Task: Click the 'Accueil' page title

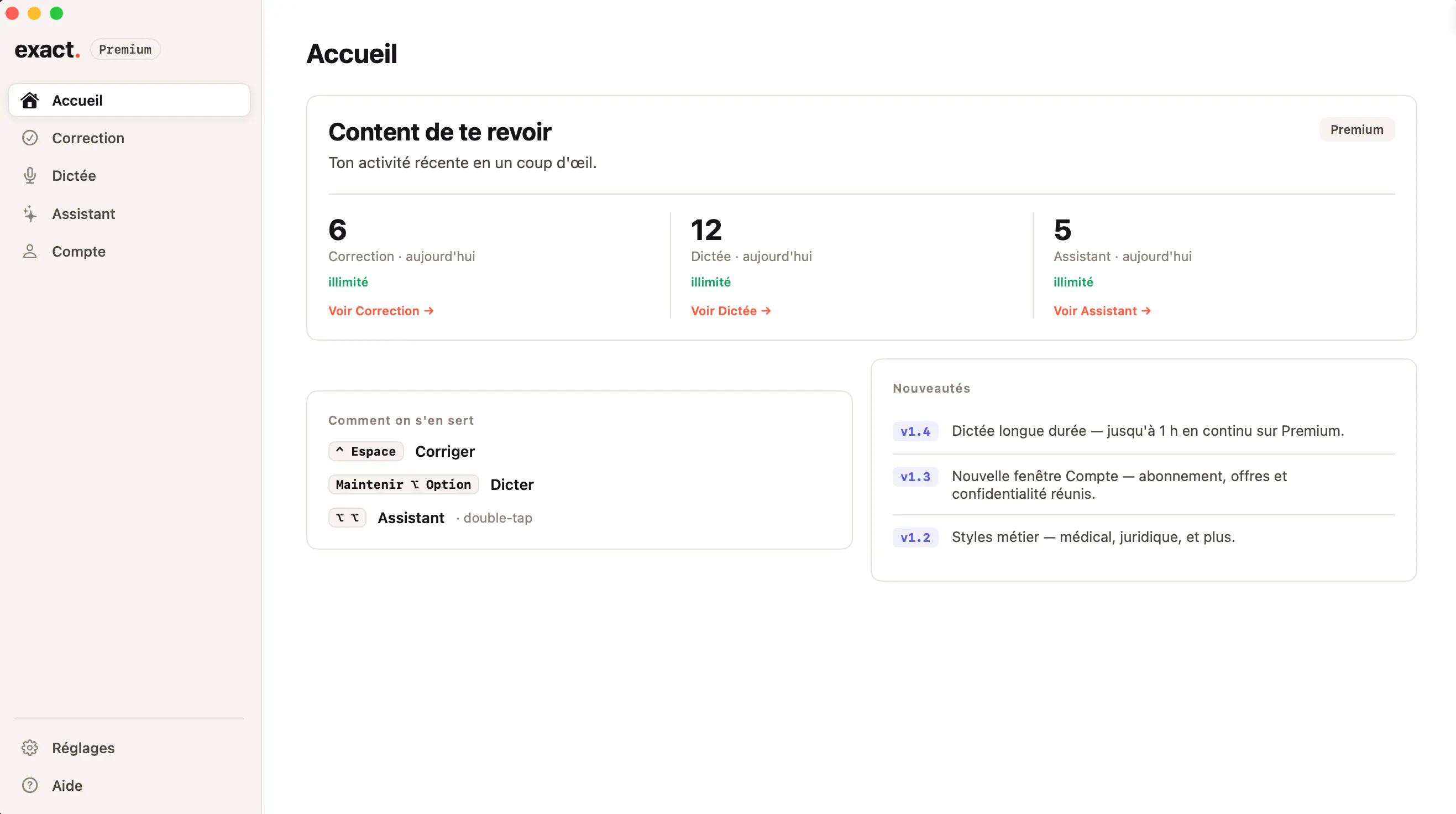Action: pyautogui.click(x=352, y=54)
